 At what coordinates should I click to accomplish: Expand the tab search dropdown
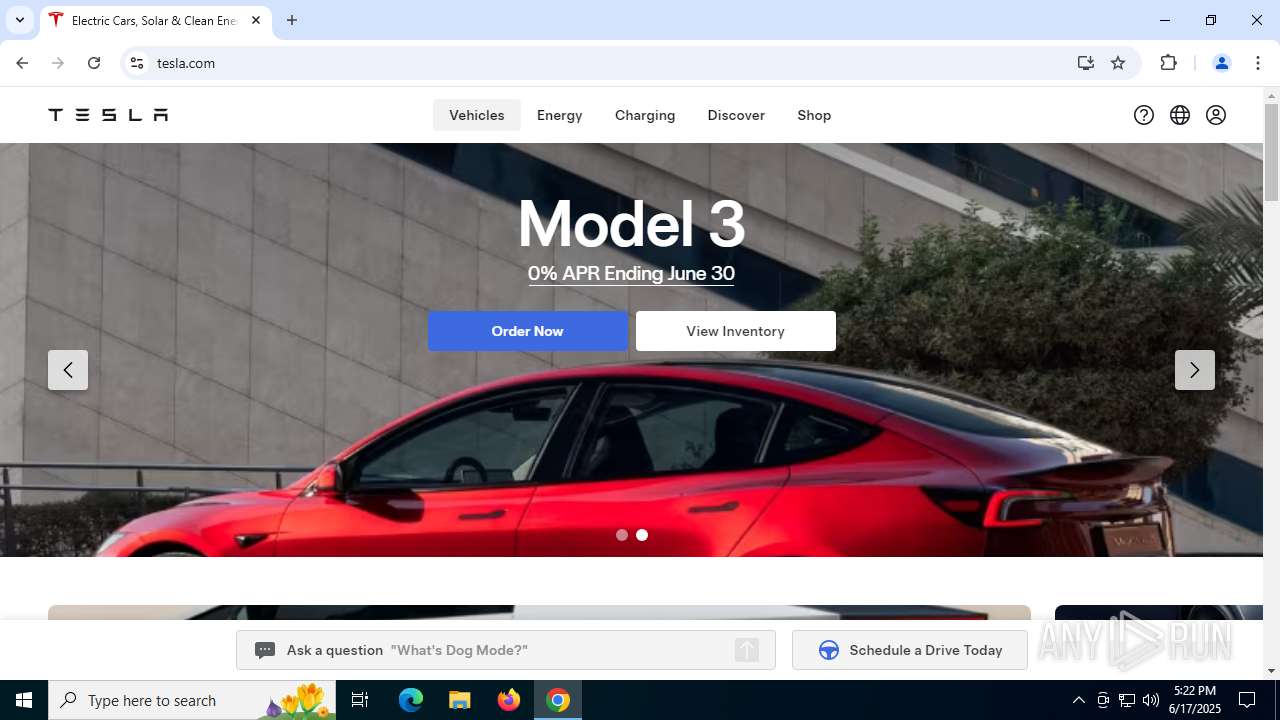tap(19, 20)
